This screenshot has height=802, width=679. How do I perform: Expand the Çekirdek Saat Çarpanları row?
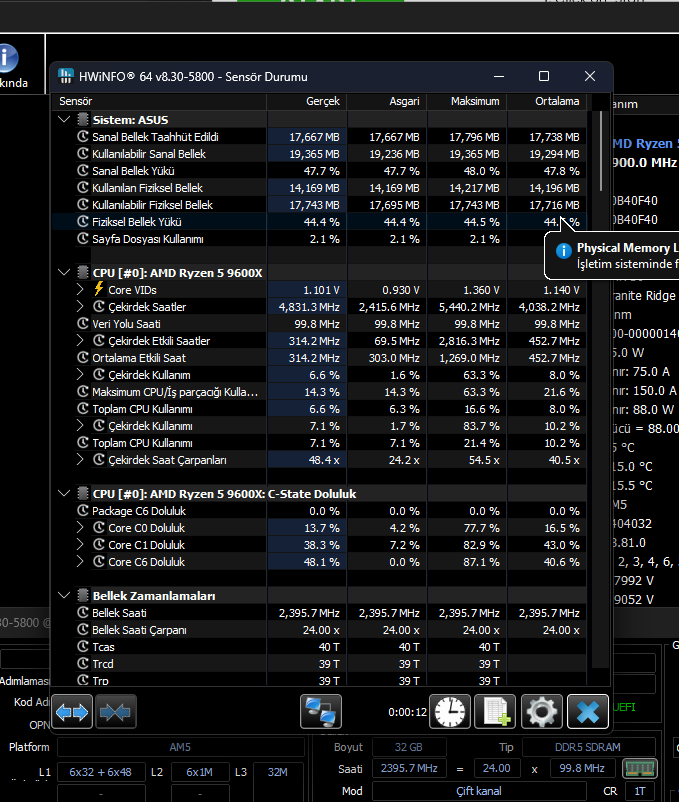(x=80, y=459)
